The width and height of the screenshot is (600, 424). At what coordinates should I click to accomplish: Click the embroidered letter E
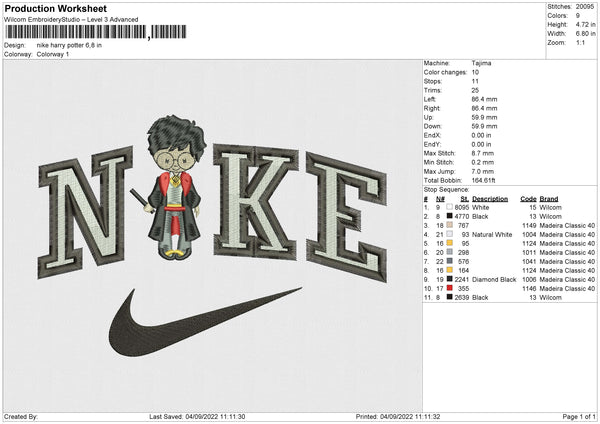pos(346,216)
